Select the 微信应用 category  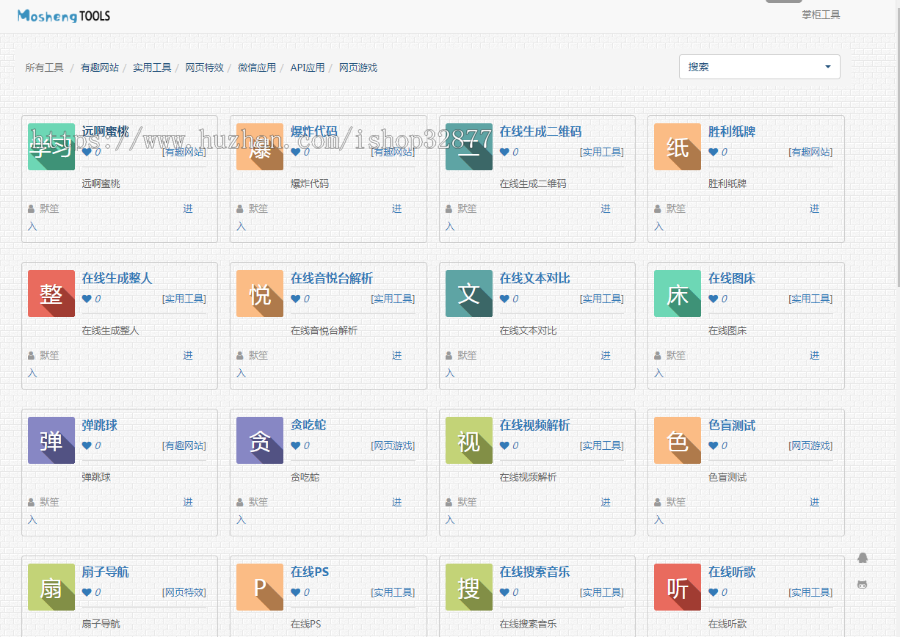(x=257, y=68)
